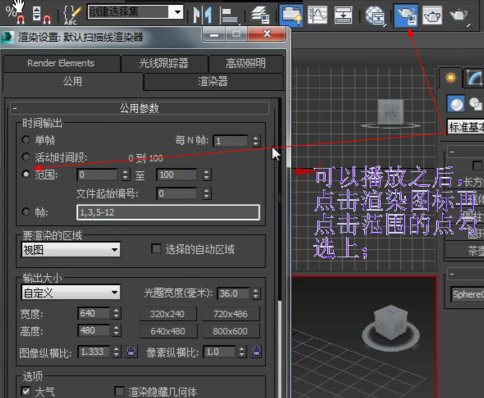This screenshot has width=484, height=398.
Task: Click the Width field showing 640
Action: coord(94,313)
